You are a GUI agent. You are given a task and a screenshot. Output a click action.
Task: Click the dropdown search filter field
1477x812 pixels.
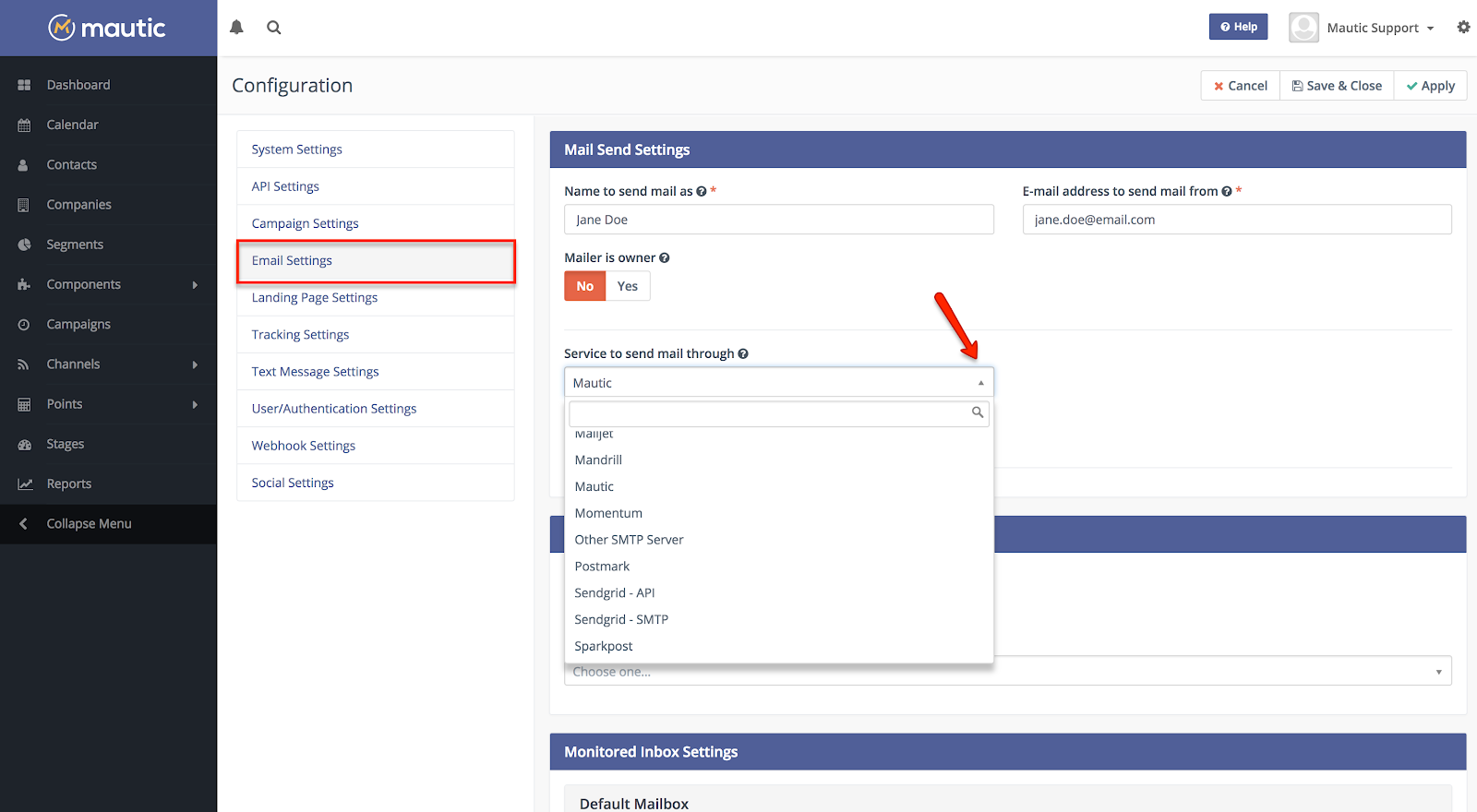coord(778,413)
